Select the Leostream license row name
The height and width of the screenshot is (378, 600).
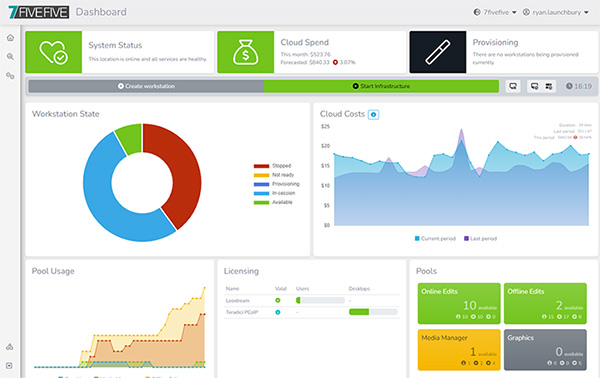click(238, 301)
